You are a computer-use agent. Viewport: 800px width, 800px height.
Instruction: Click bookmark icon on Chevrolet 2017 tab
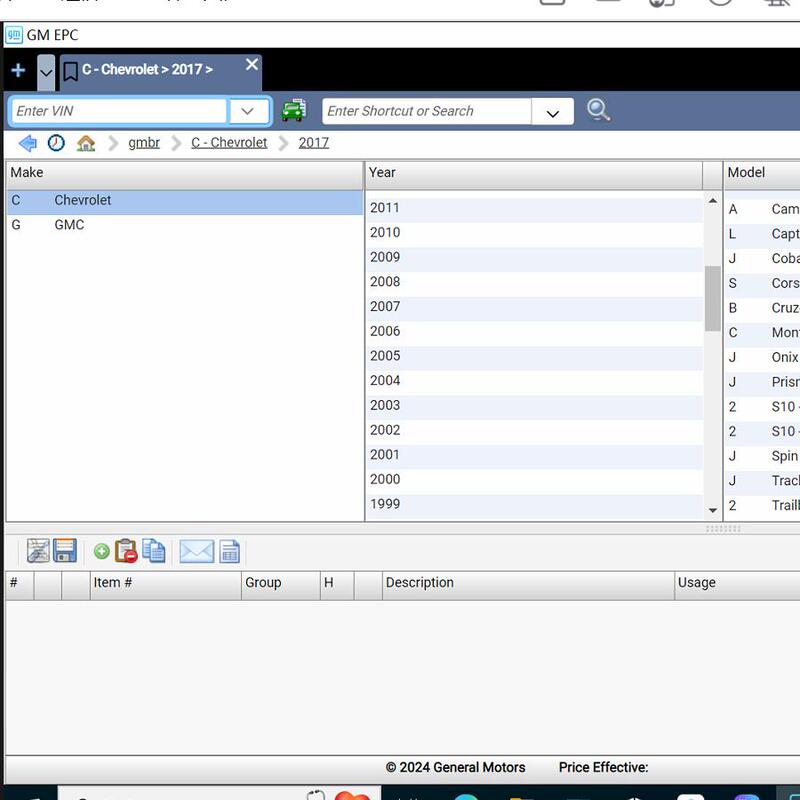coord(70,71)
